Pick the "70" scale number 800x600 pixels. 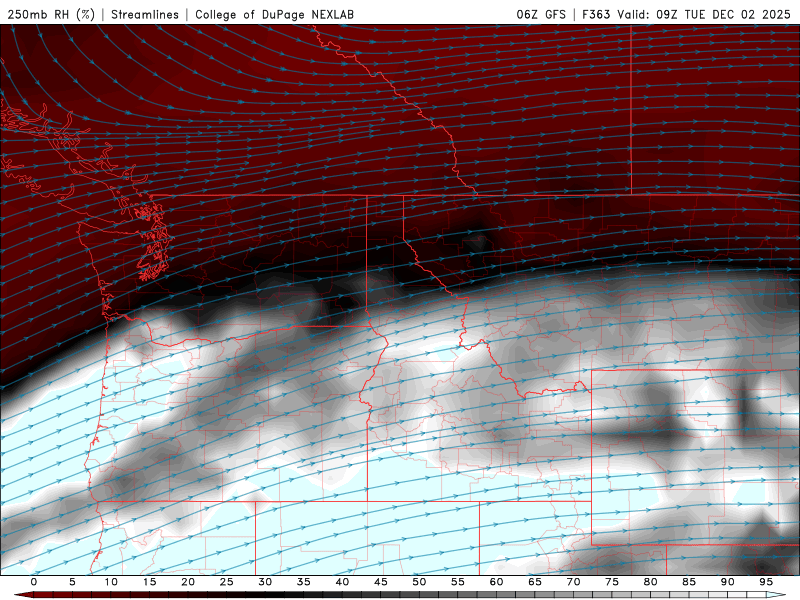573,582
